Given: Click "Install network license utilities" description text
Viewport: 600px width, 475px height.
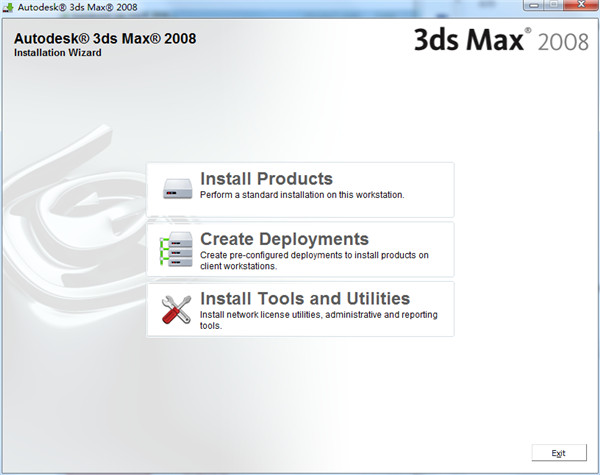Looking at the screenshot, I should coord(318,320).
